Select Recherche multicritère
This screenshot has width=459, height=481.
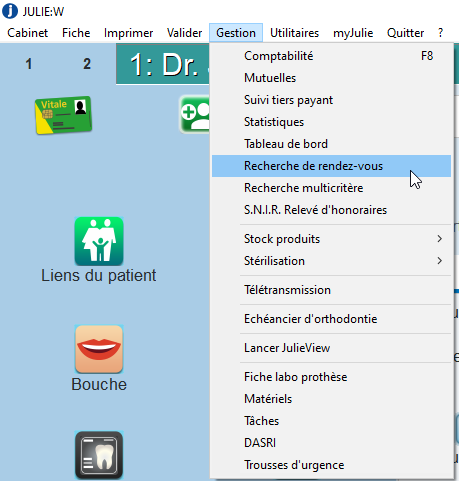click(x=331, y=188)
